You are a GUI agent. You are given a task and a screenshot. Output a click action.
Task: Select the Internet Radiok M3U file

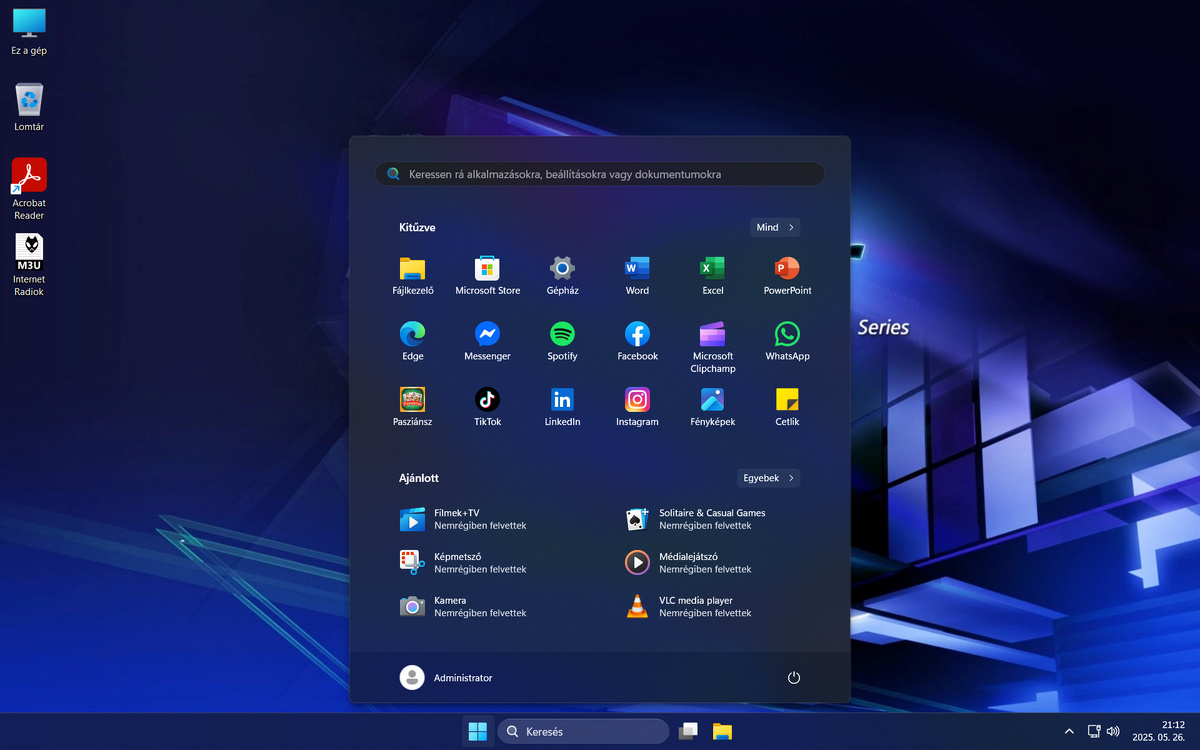[x=29, y=265]
